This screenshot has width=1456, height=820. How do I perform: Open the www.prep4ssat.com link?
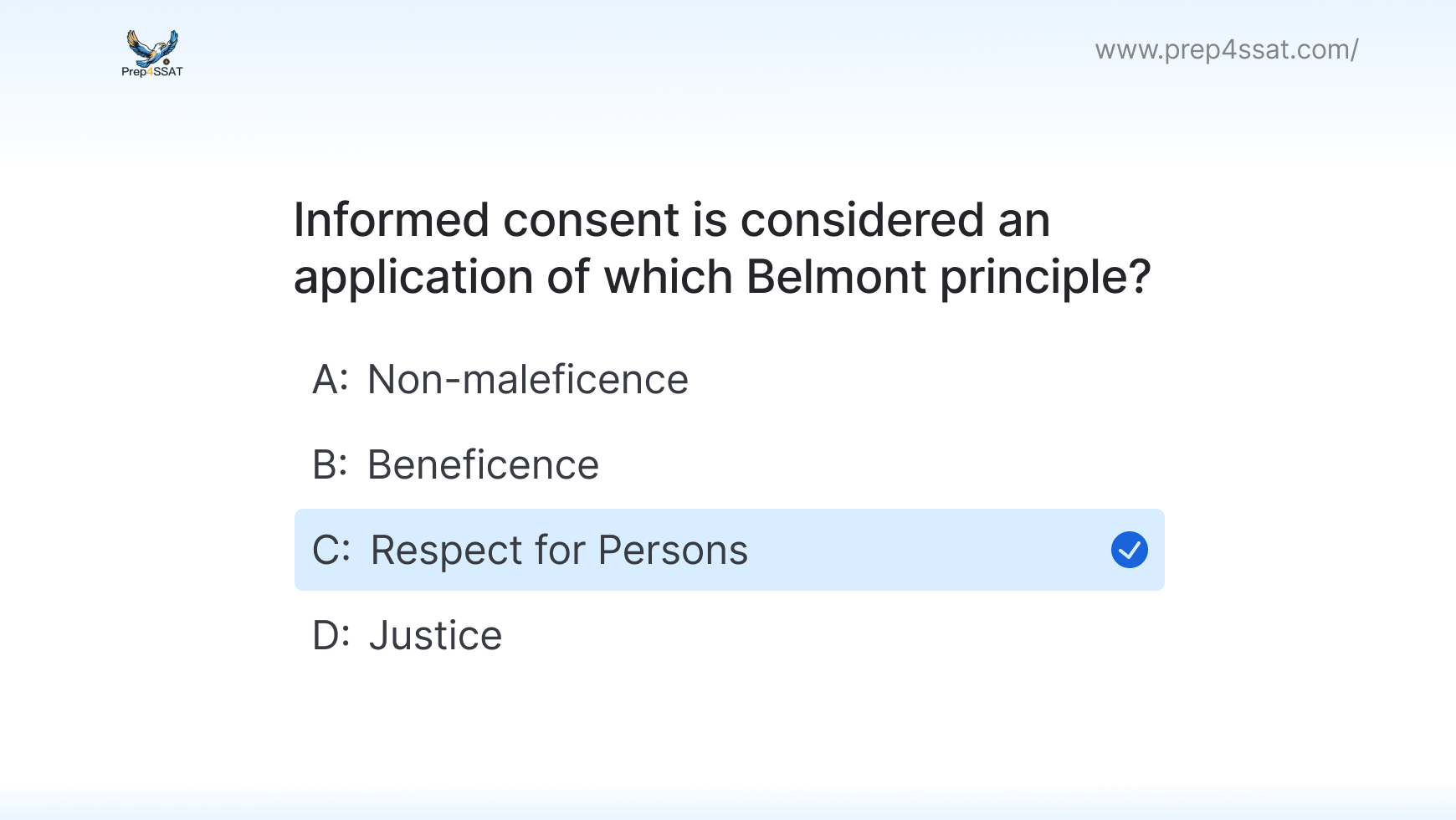pos(1226,49)
